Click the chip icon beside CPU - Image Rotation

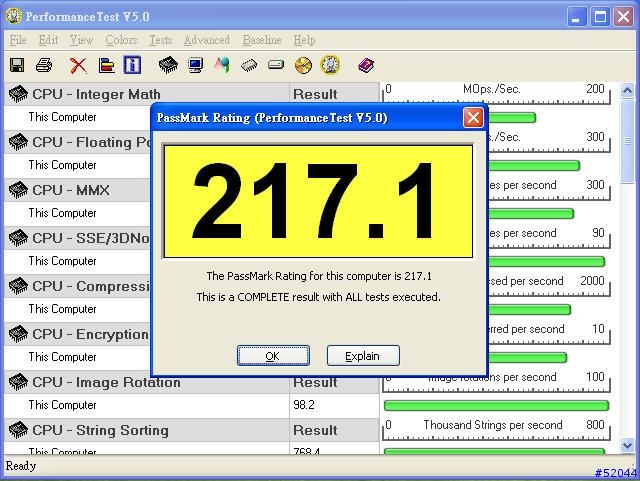click(x=18, y=382)
